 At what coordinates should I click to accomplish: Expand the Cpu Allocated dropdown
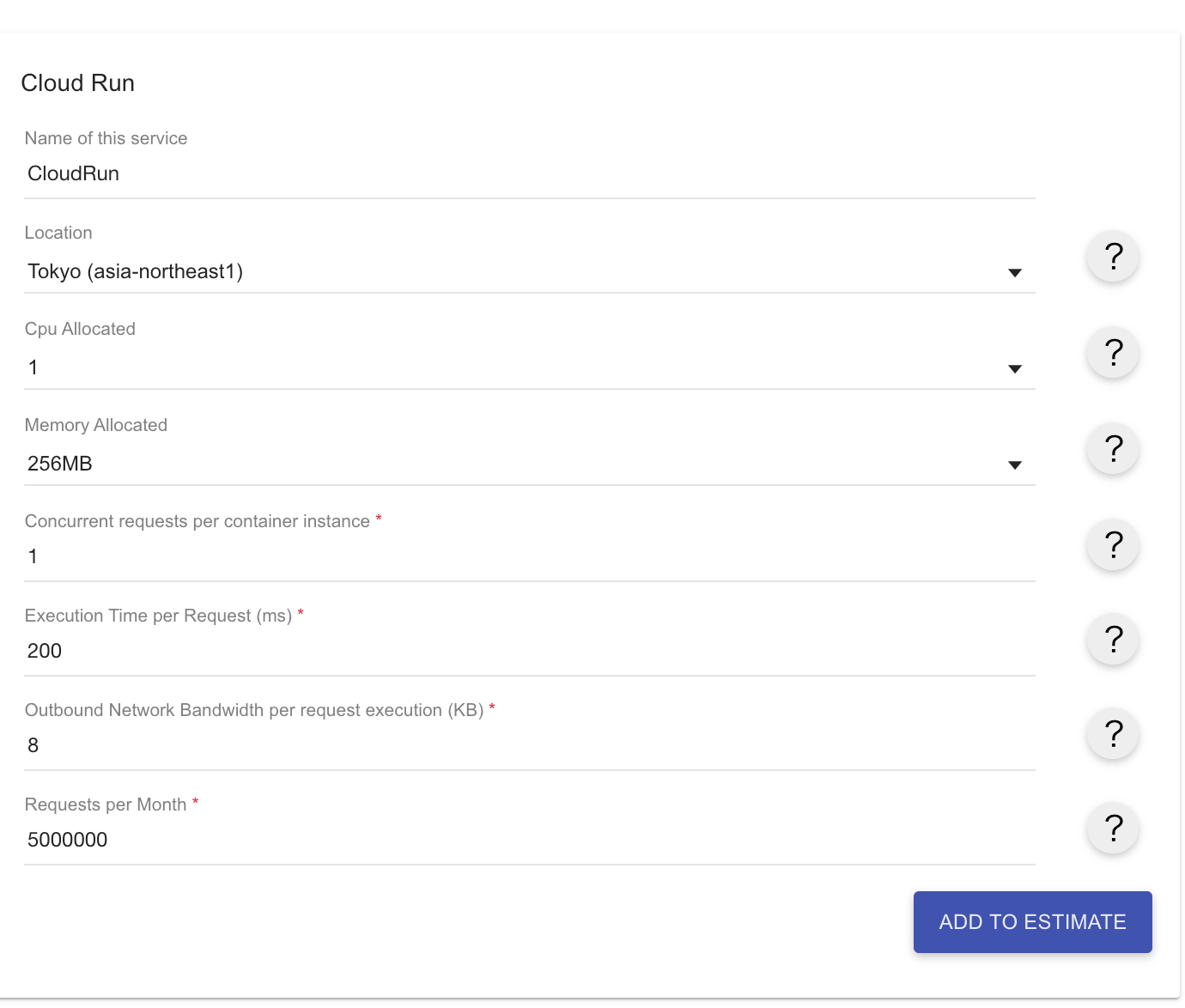tap(530, 368)
